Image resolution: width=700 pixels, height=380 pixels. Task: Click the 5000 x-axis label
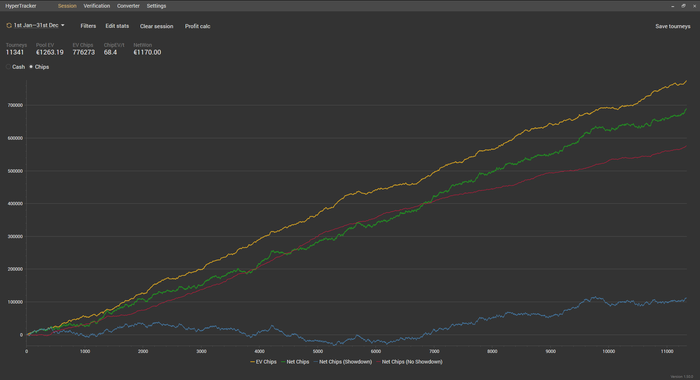click(x=317, y=351)
